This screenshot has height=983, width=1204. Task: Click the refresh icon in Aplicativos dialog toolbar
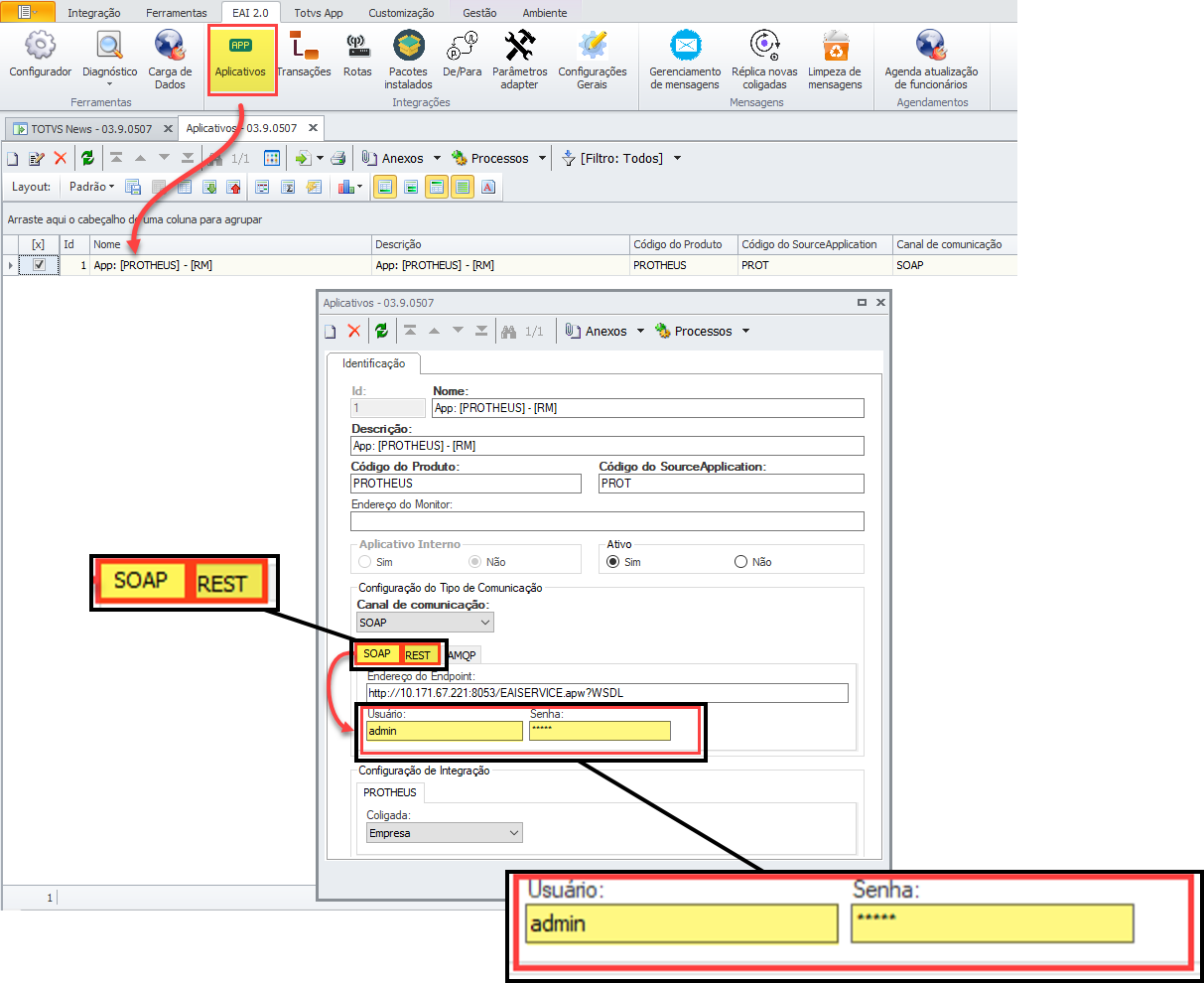[381, 332]
